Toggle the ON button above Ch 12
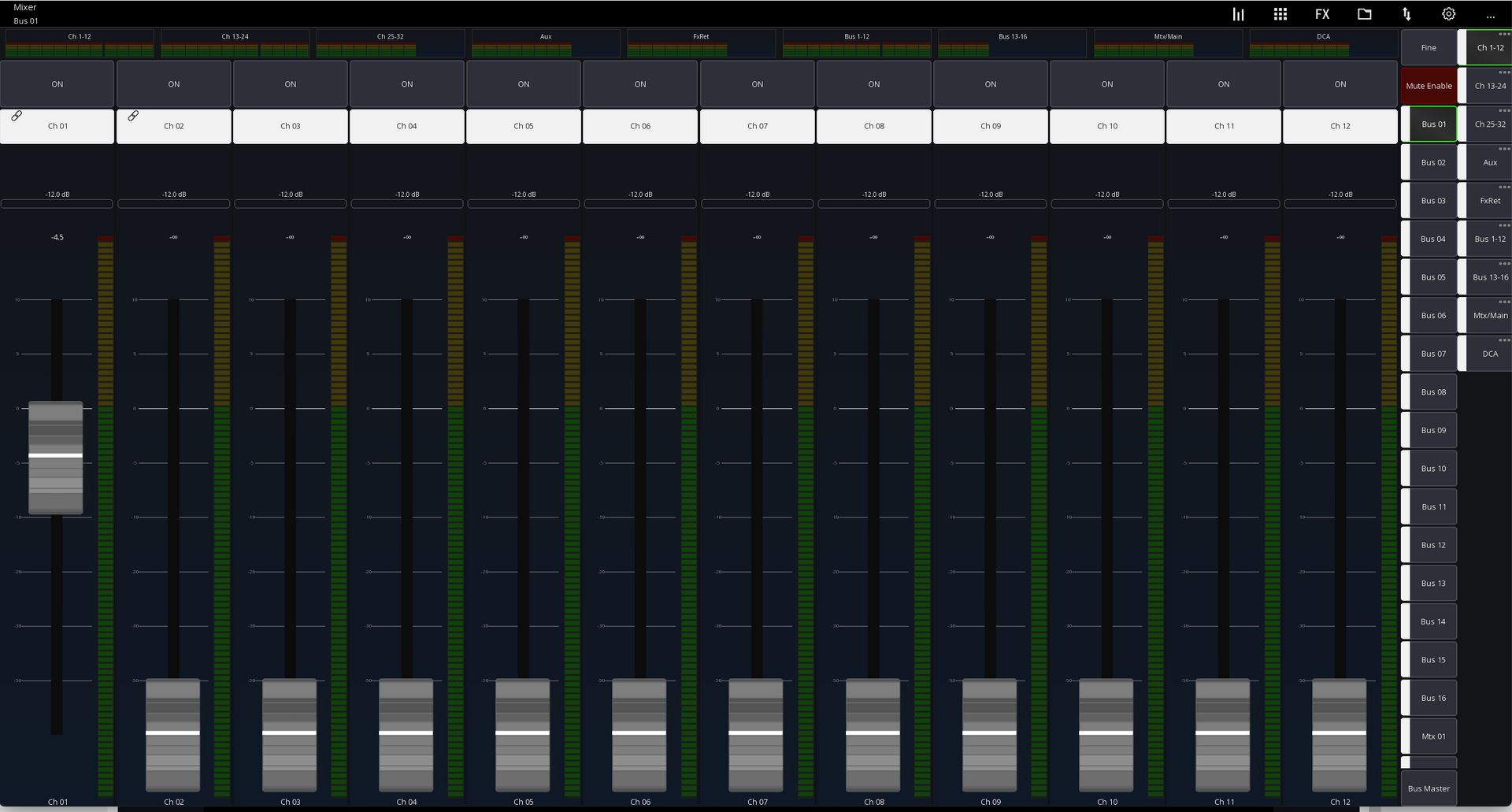The image size is (1512, 812). click(1340, 84)
